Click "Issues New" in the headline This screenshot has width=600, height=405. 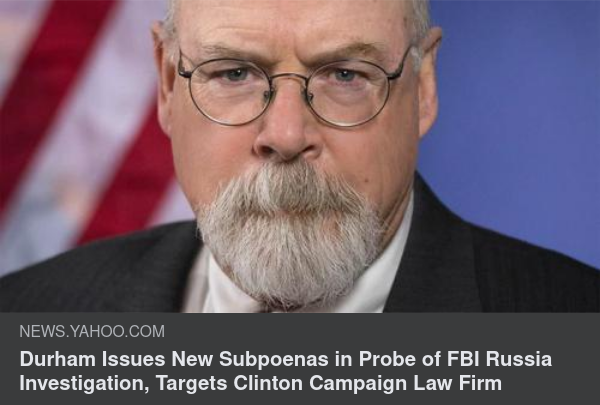click(x=157, y=359)
